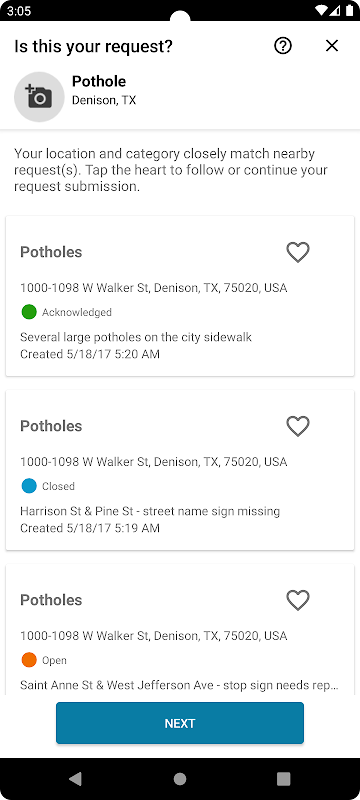Viewport: 360px width, 800px height.
Task: Open the Saint Anne St stop sign request
Action: point(180,629)
